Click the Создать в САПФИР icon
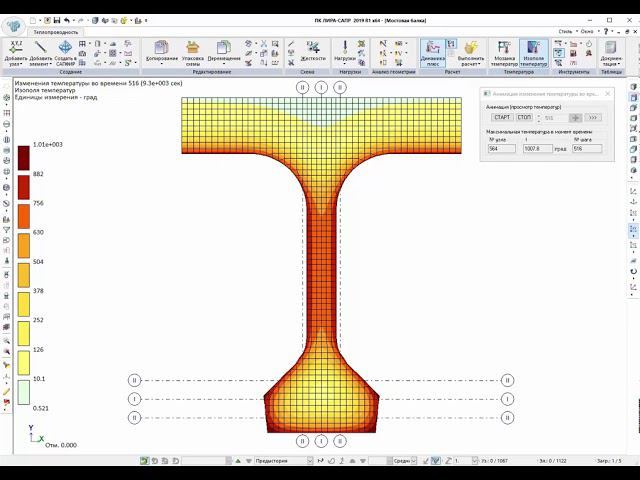Image resolution: width=640 pixels, height=480 pixels. coord(65,49)
